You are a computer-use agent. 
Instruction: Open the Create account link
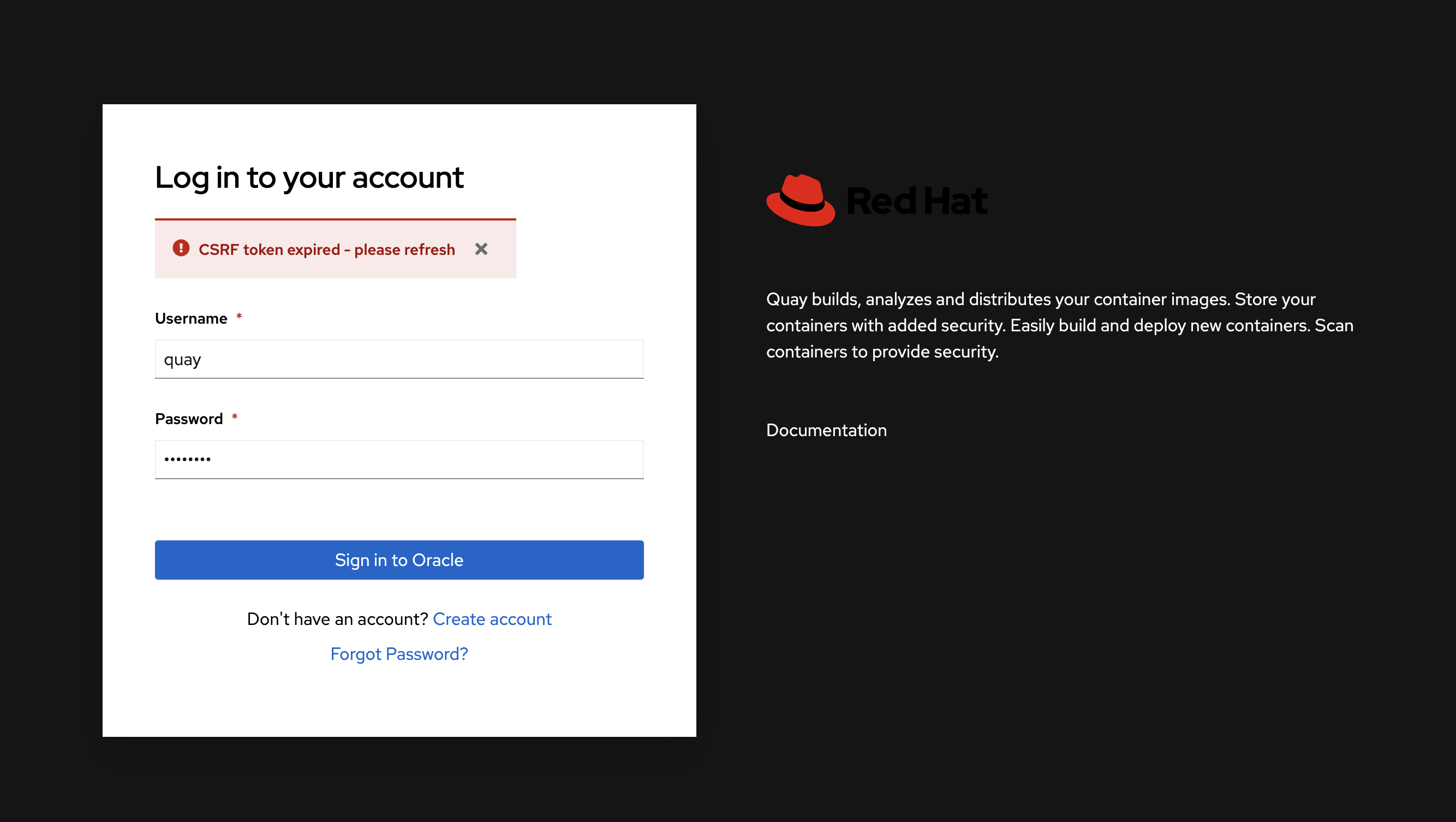tap(492, 619)
